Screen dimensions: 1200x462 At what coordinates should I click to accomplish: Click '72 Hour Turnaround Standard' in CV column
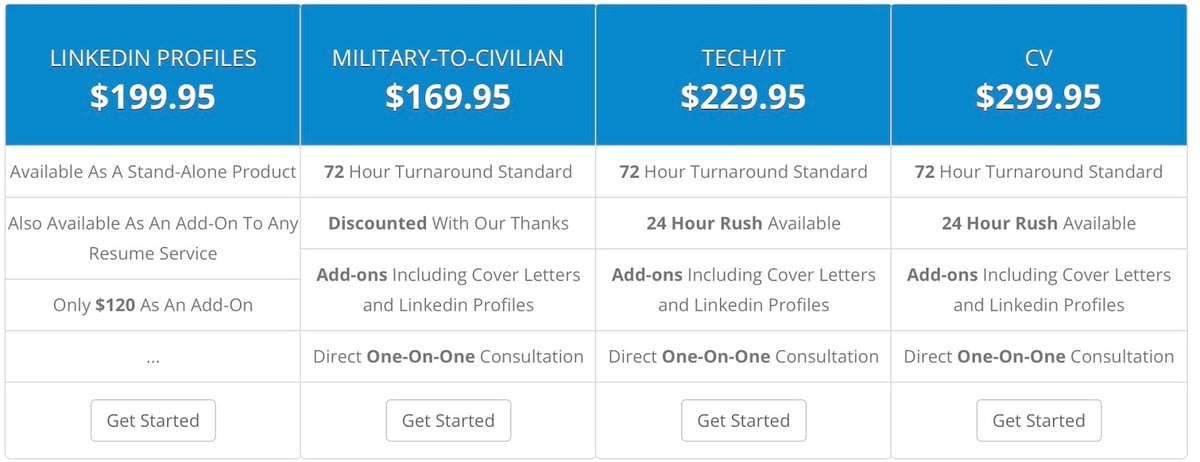1038,172
